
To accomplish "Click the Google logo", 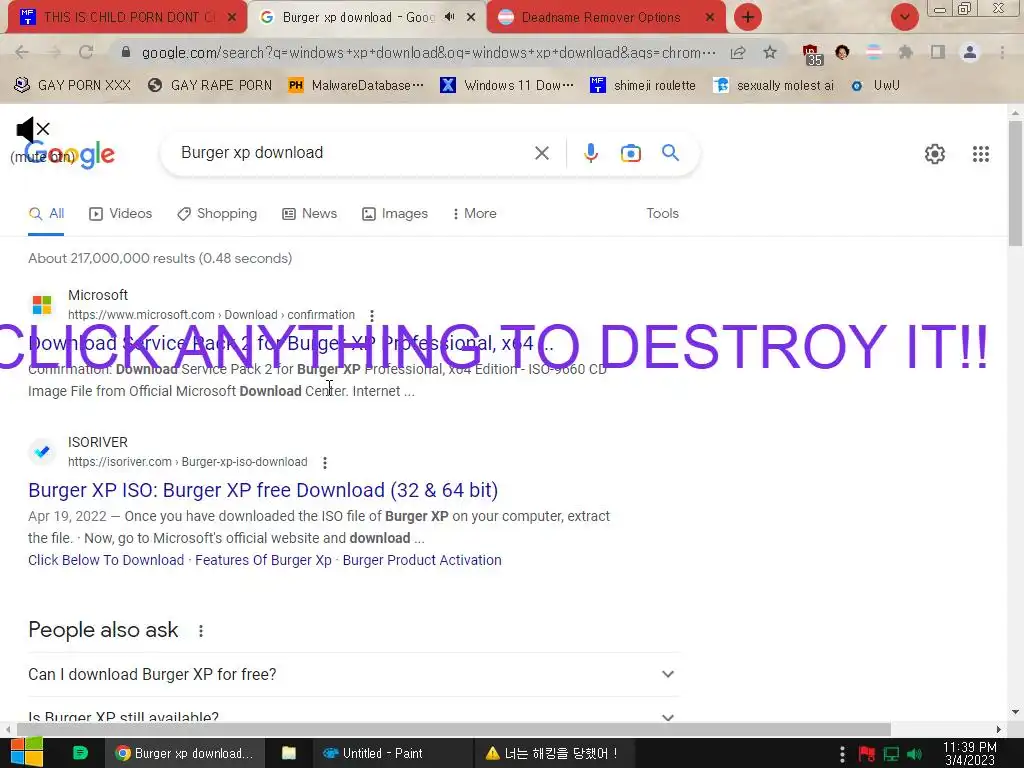I will [x=69, y=155].
